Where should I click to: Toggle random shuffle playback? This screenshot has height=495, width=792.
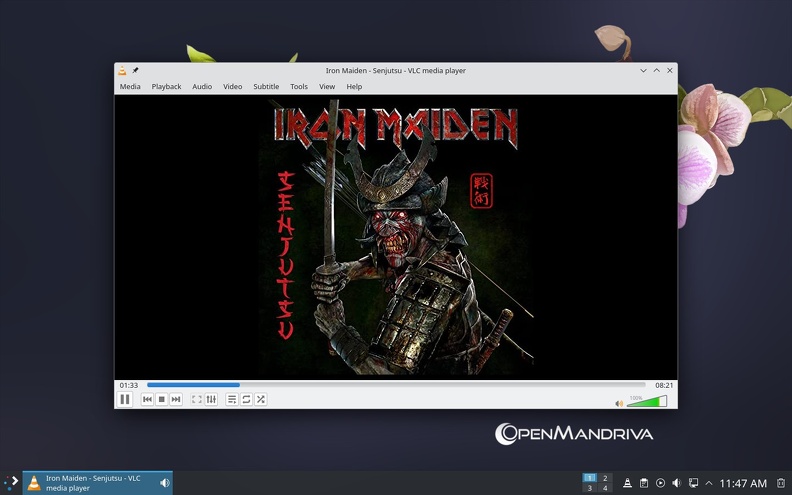pos(261,400)
